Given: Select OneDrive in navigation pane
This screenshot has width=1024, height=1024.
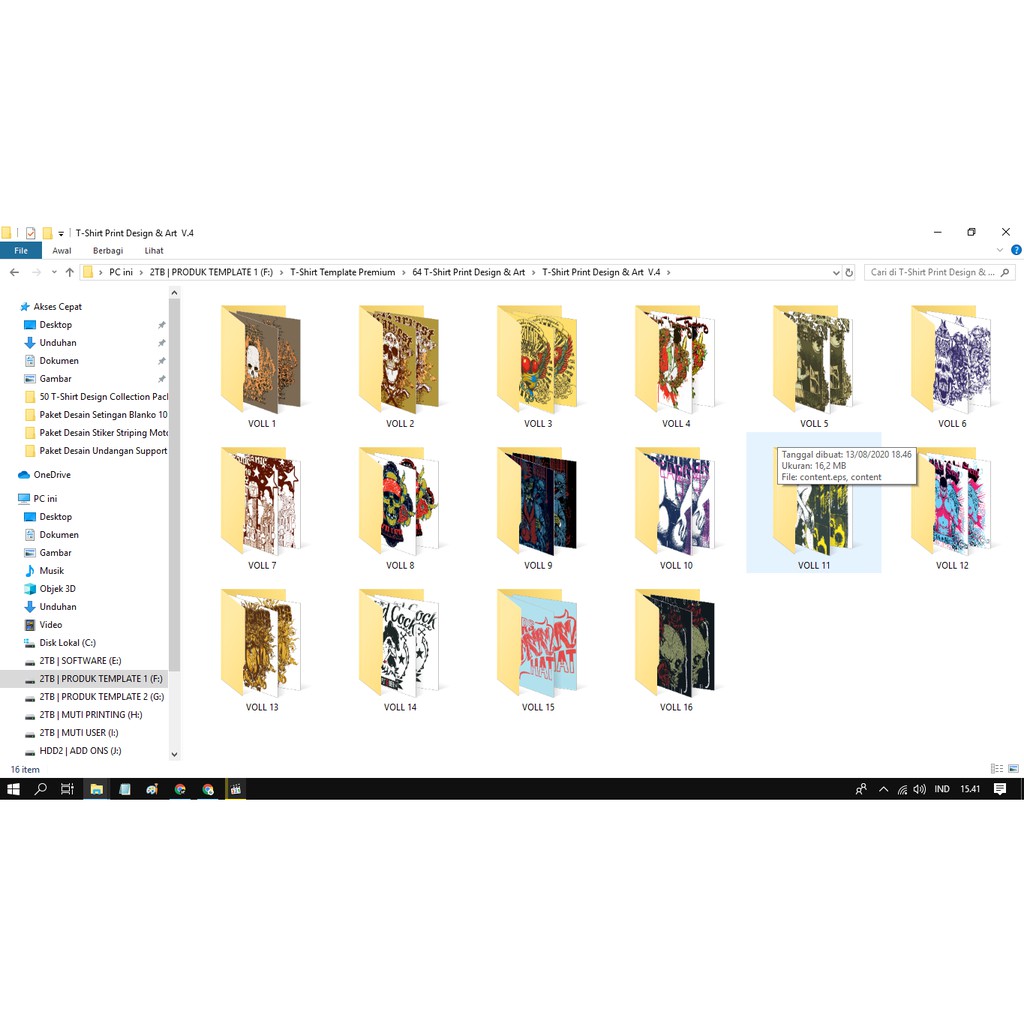Looking at the screenshot, I should click(52, 475).
